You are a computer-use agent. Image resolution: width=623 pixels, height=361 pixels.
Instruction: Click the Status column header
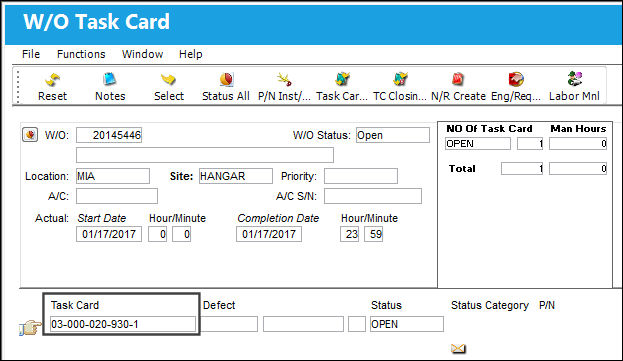tap(386, 305)
